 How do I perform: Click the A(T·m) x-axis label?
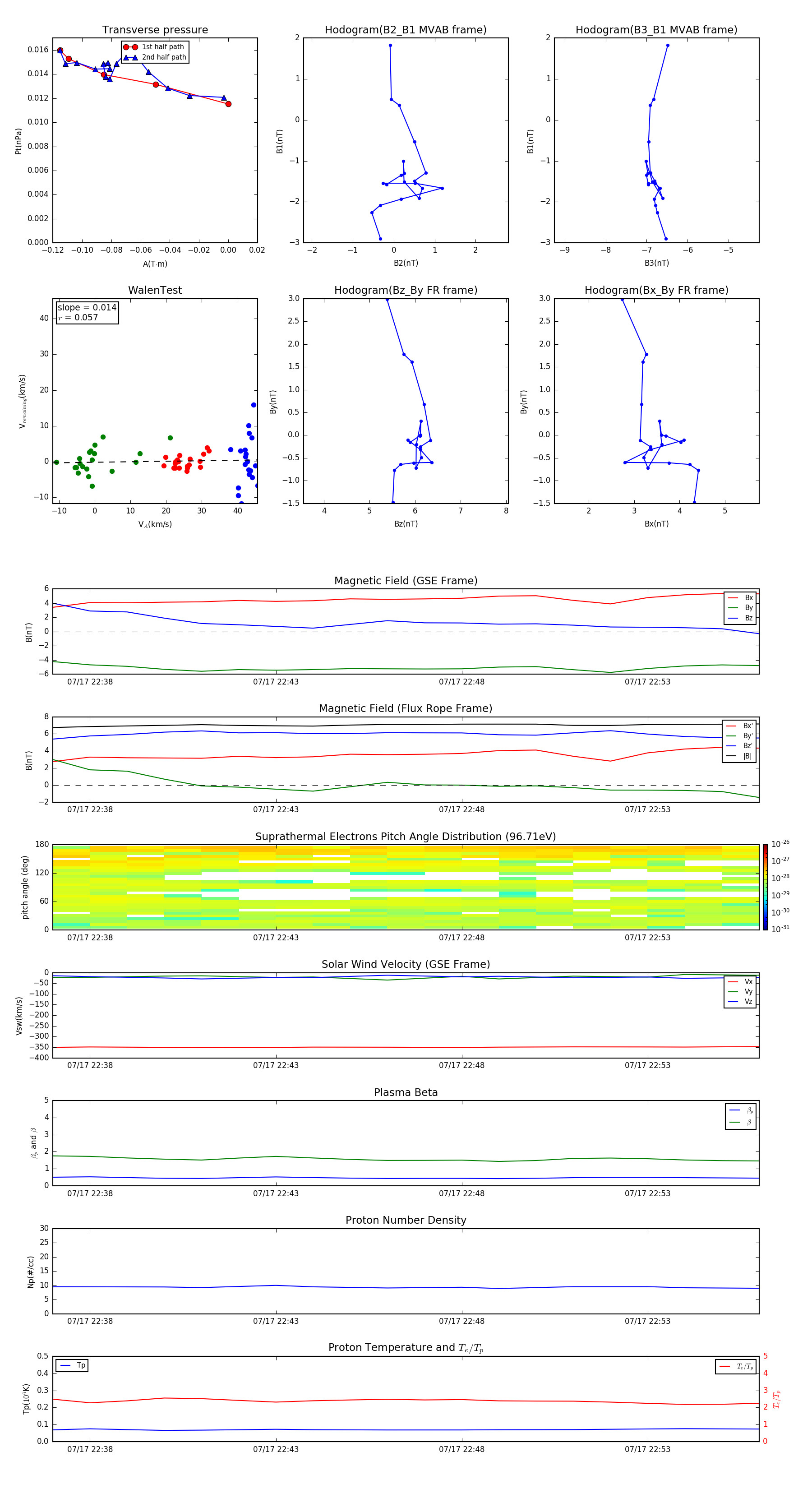pos(155,264)
